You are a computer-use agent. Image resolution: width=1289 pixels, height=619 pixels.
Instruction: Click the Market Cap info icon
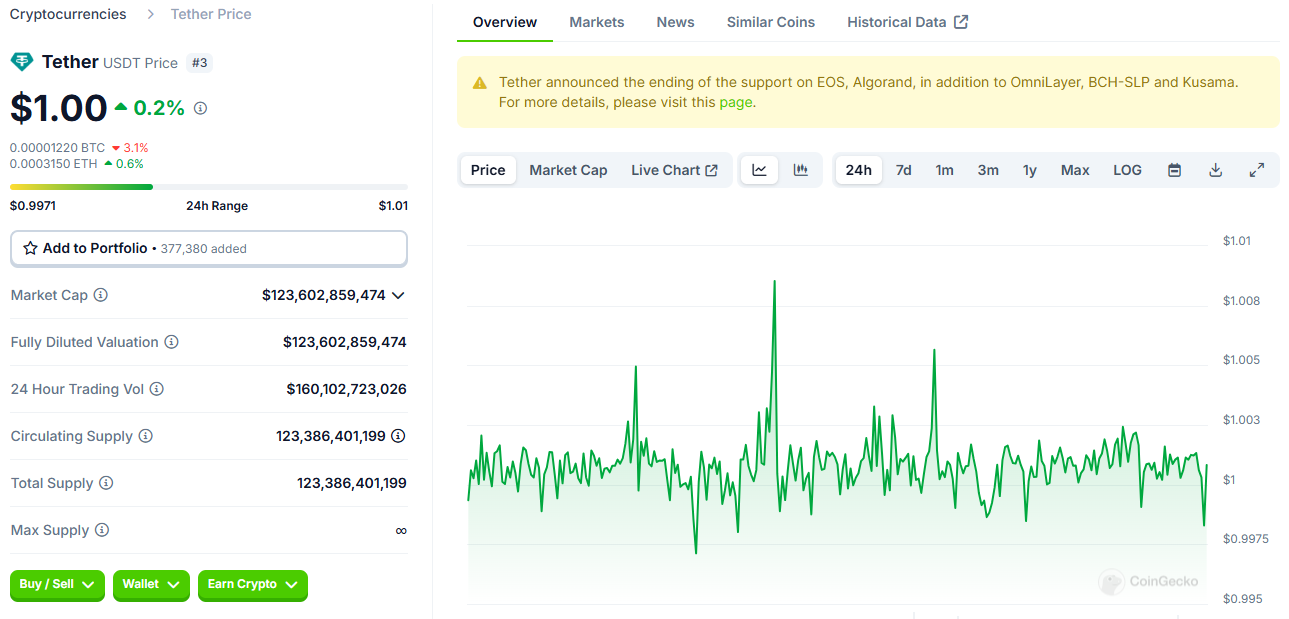pos(101,295)
